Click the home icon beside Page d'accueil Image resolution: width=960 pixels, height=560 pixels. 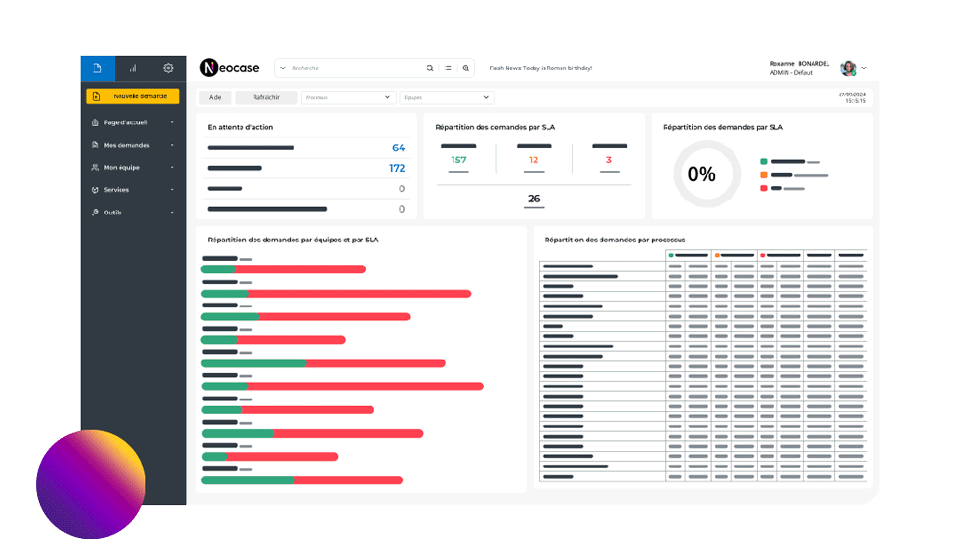point(95,122)
